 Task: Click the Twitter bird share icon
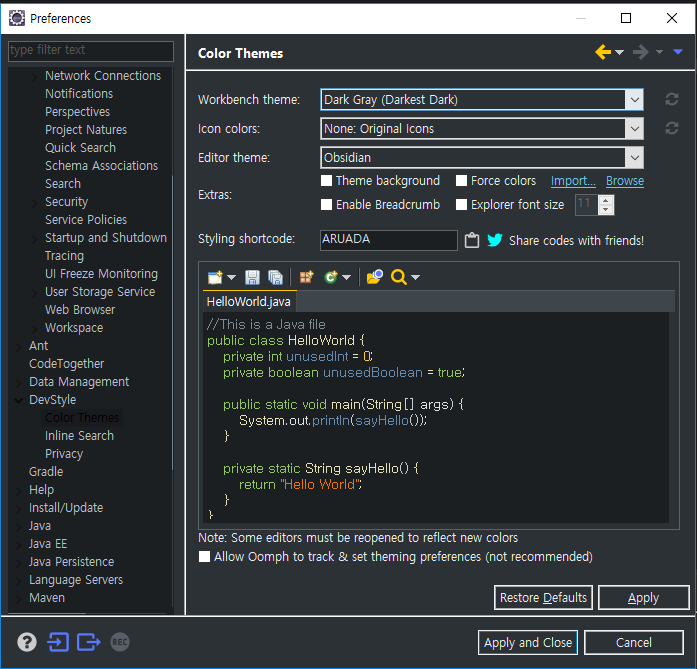pyautogui.click(x=494, y=240)
